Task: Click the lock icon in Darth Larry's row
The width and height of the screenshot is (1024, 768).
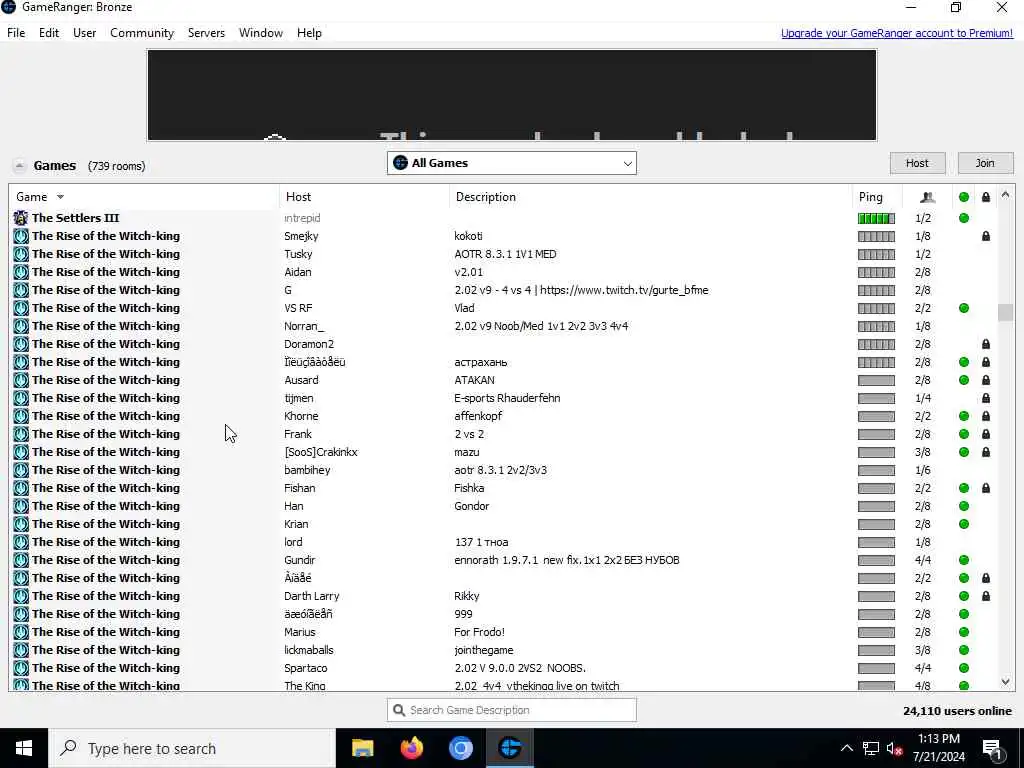Action: (x=985, y=596)
